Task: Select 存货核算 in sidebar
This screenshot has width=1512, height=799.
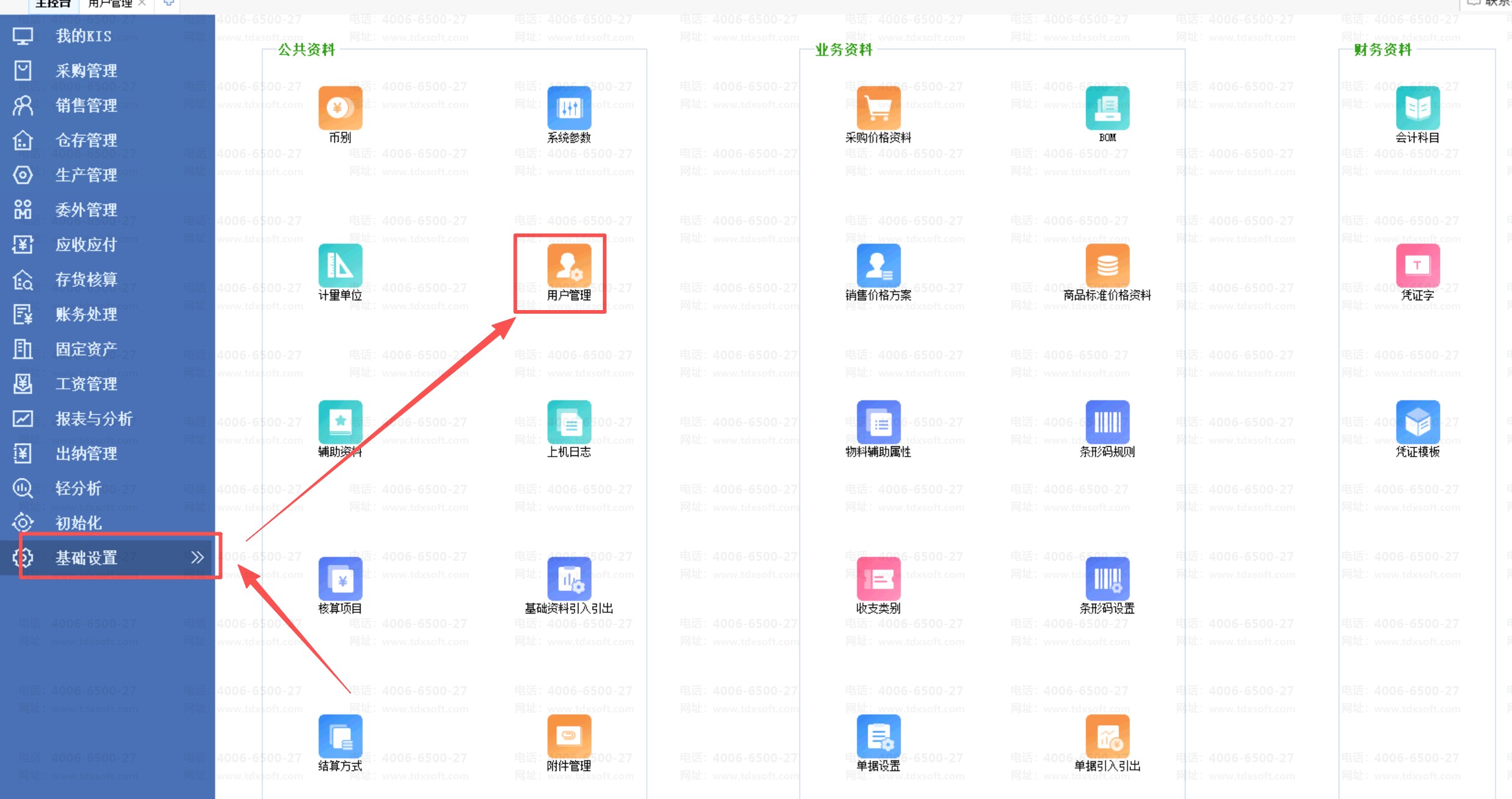Action: 107,280
